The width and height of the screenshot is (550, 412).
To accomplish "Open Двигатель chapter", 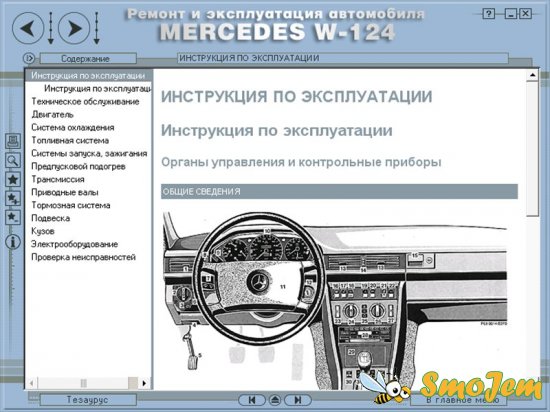I will point(52,115).
